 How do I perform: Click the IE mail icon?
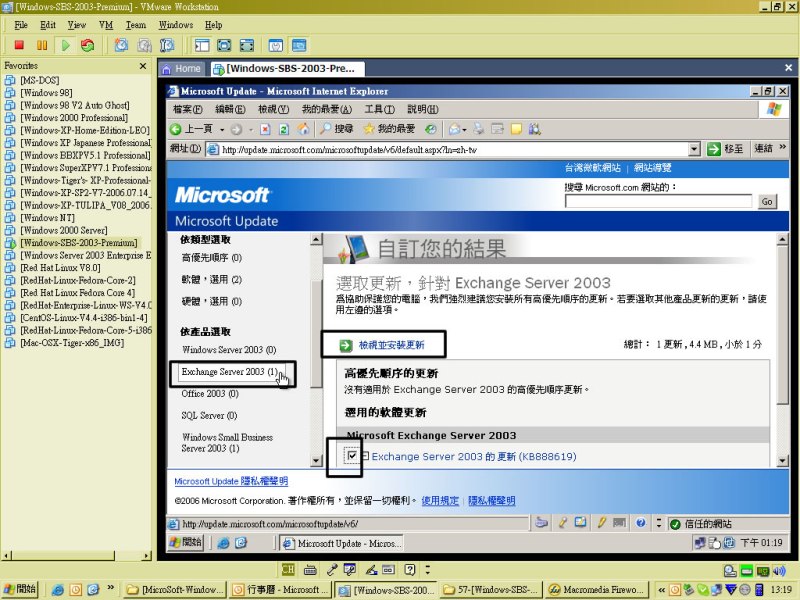454,129
